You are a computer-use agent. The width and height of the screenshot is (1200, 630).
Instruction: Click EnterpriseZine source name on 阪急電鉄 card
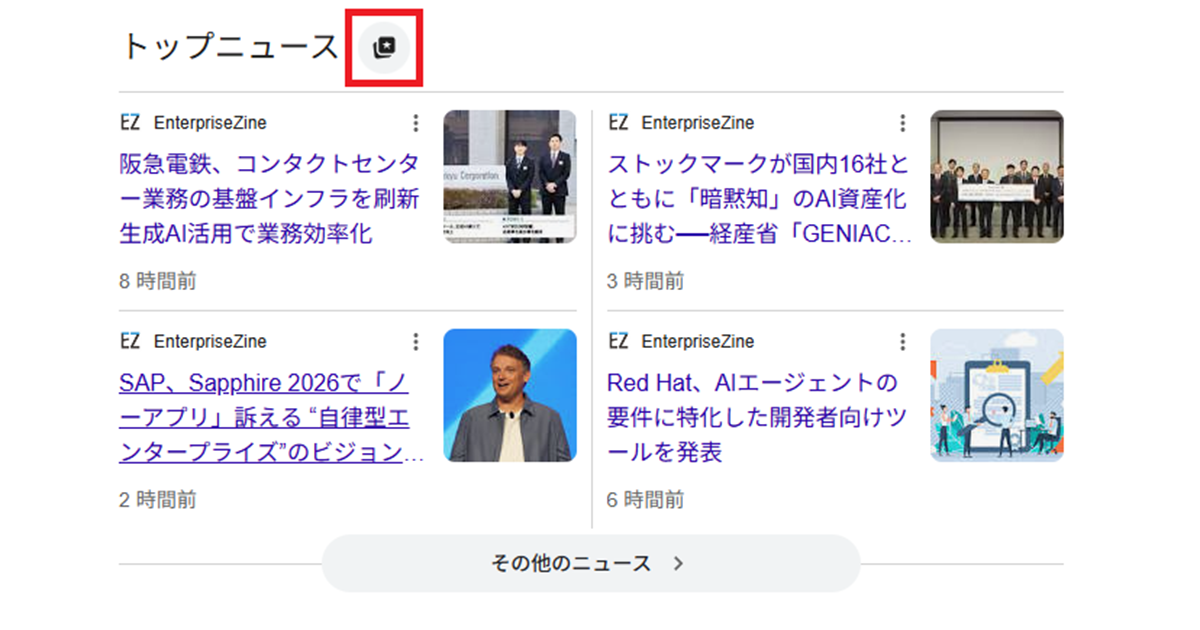(210, 123)
